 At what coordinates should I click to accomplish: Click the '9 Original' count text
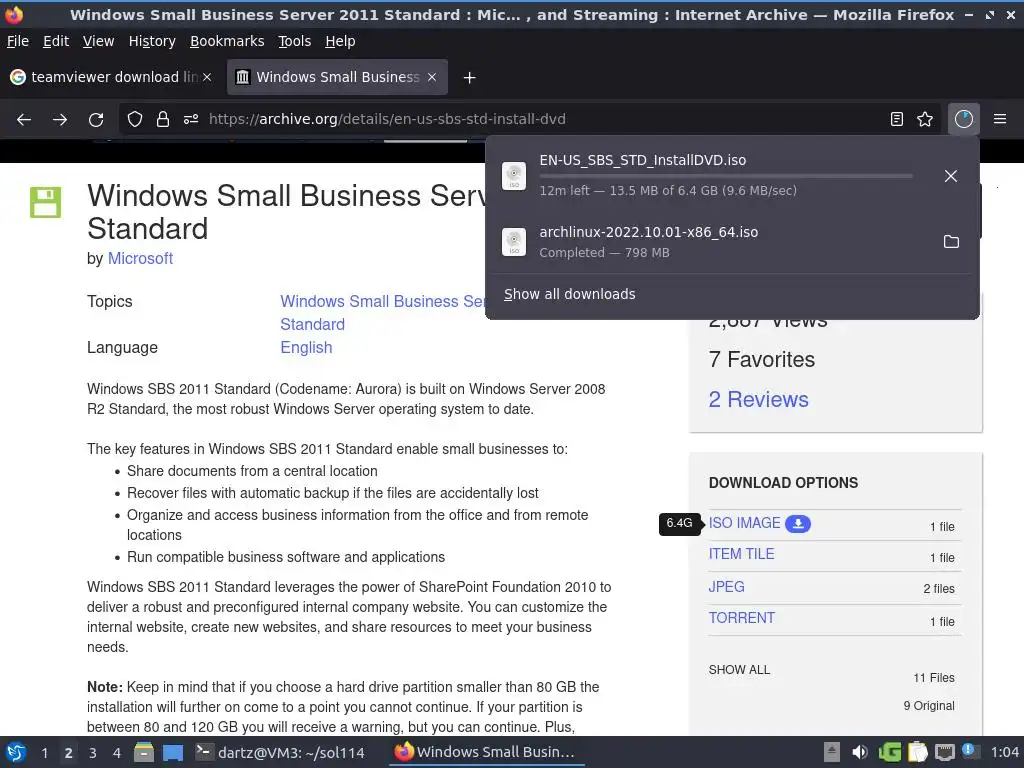tap(929, 706)
